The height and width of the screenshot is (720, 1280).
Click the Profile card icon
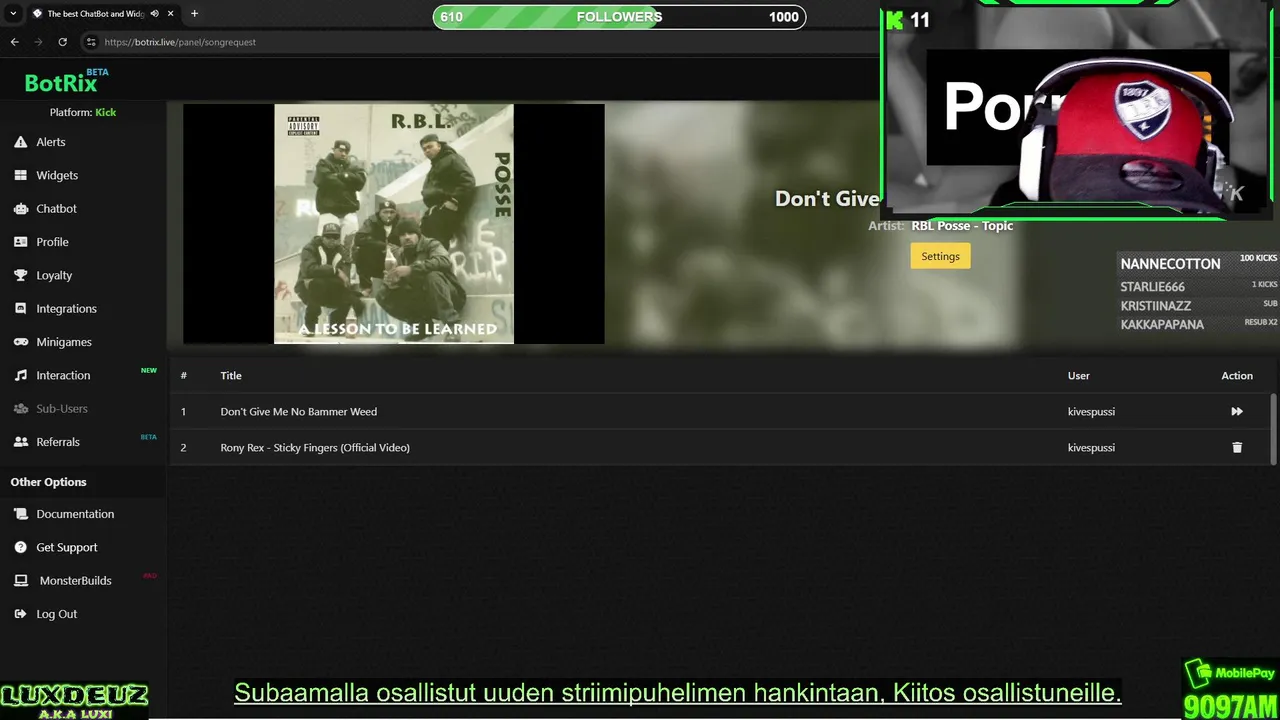(20, 242)
